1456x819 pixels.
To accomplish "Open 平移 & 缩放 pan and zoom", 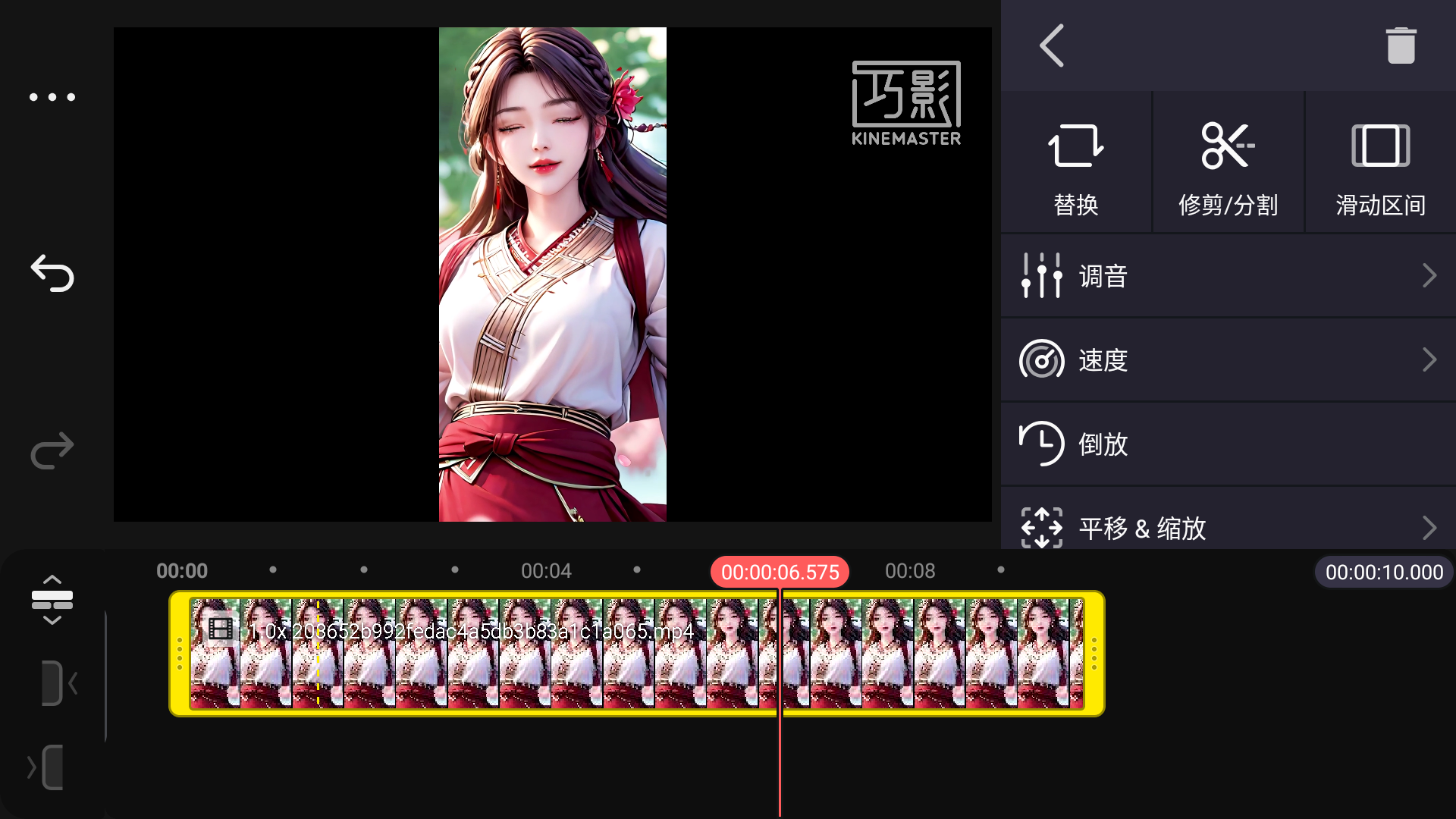I will tap(1228, 519).
